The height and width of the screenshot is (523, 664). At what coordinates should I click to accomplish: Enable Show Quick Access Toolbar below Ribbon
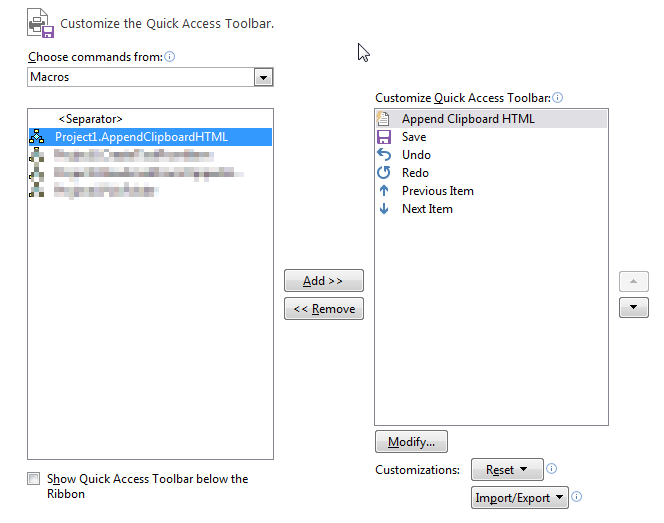(x=33, y=479)
